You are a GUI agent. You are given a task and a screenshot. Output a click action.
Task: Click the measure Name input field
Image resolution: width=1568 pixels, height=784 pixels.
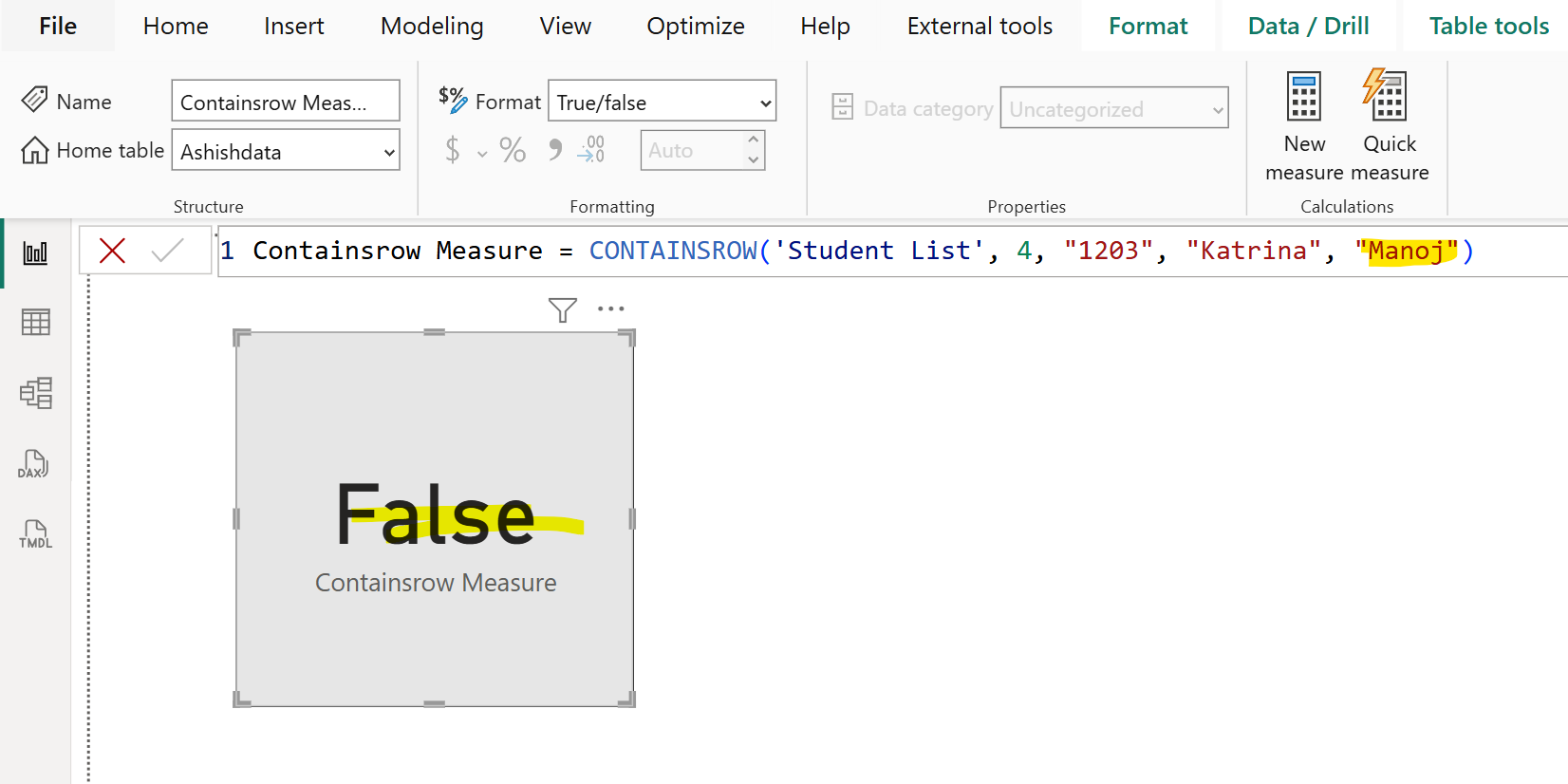coord(285,102)
